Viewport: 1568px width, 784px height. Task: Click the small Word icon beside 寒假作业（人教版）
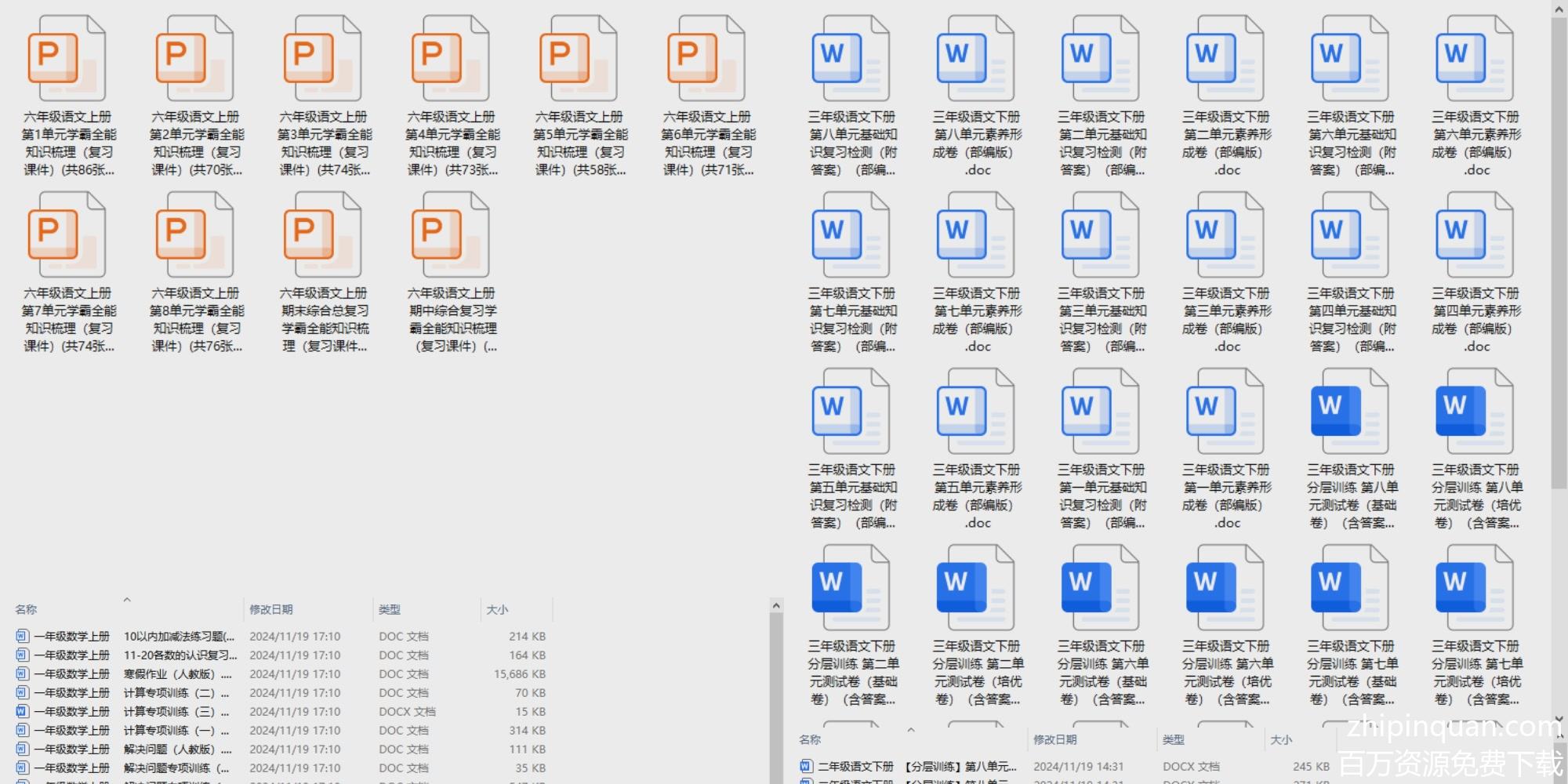click(x=22, y=674)
